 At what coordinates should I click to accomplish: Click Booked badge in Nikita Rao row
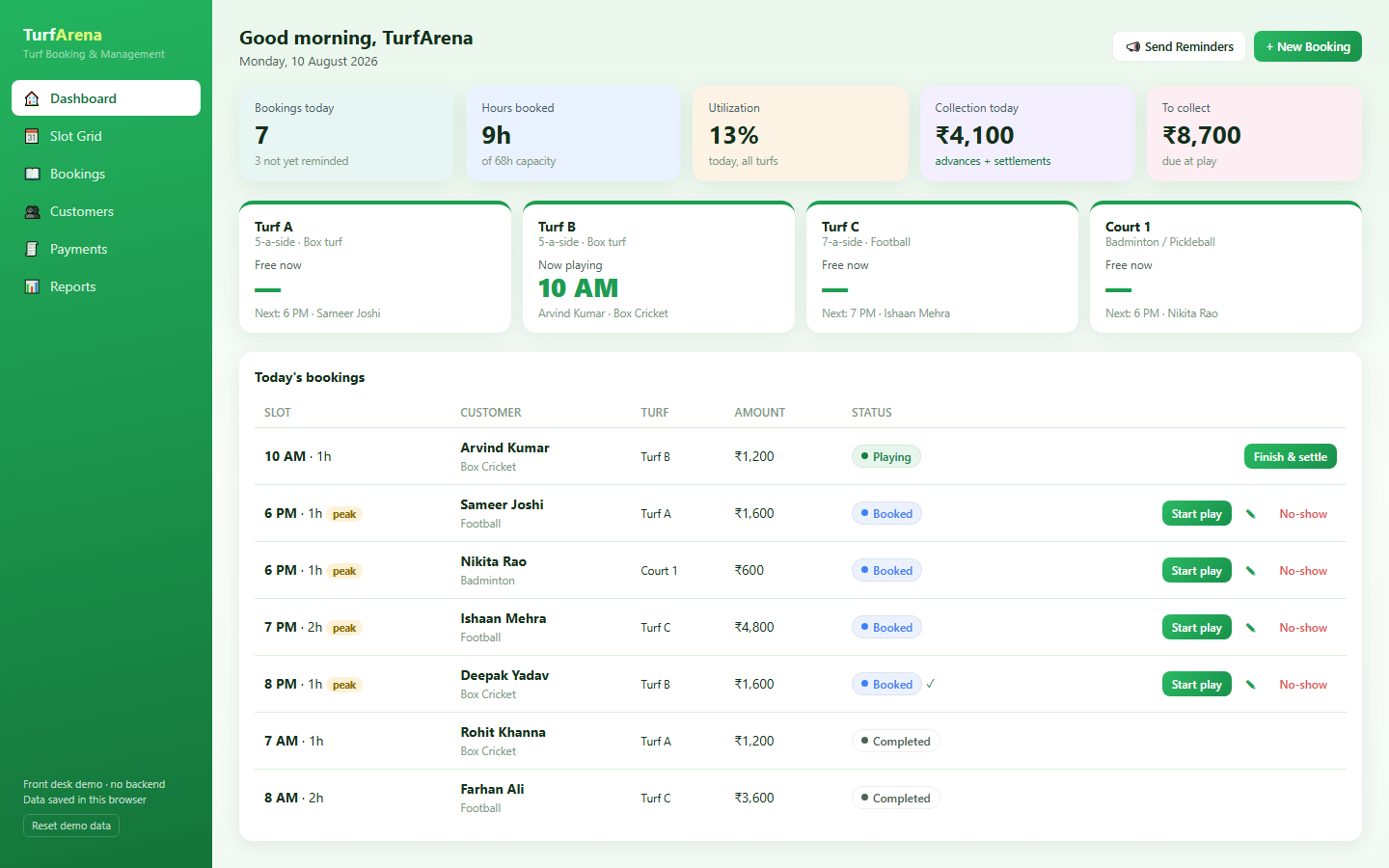[886, 570]
